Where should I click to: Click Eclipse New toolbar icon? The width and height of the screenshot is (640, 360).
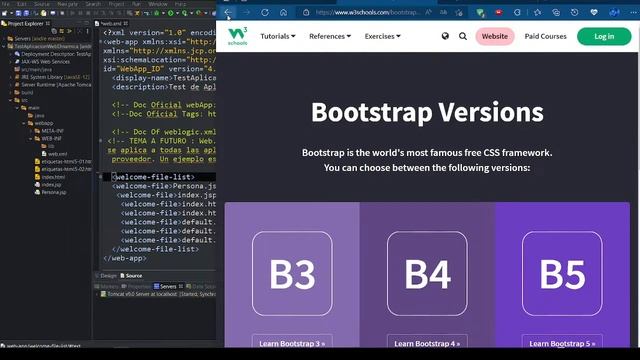click(4, 13)
